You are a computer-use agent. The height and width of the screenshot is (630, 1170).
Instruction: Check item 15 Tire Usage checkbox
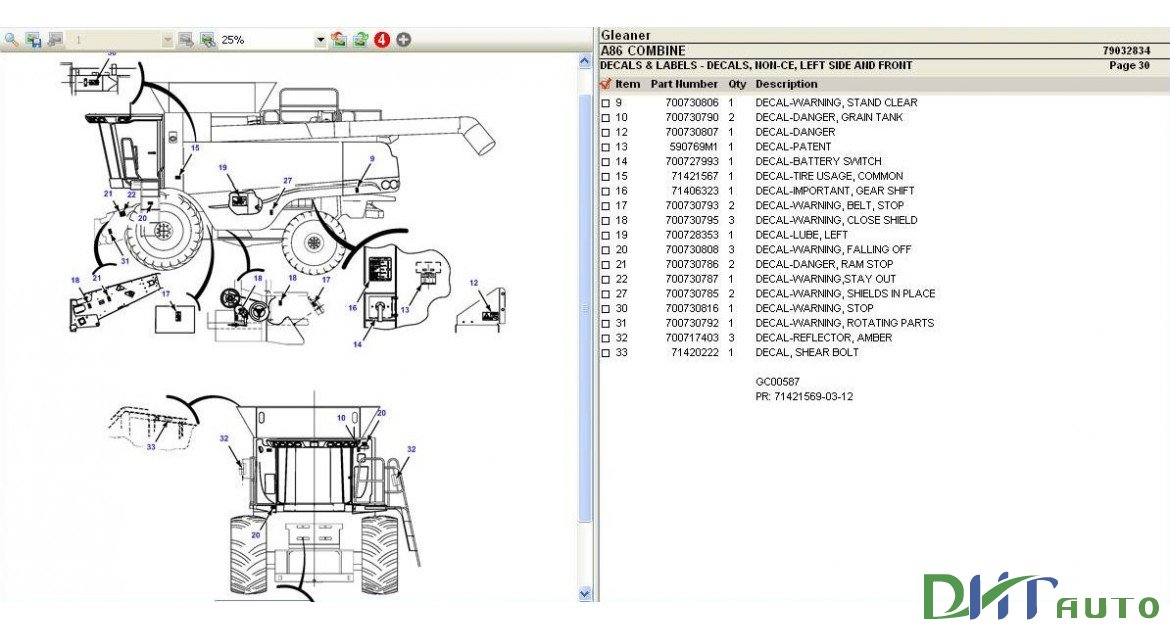point(606,177)
